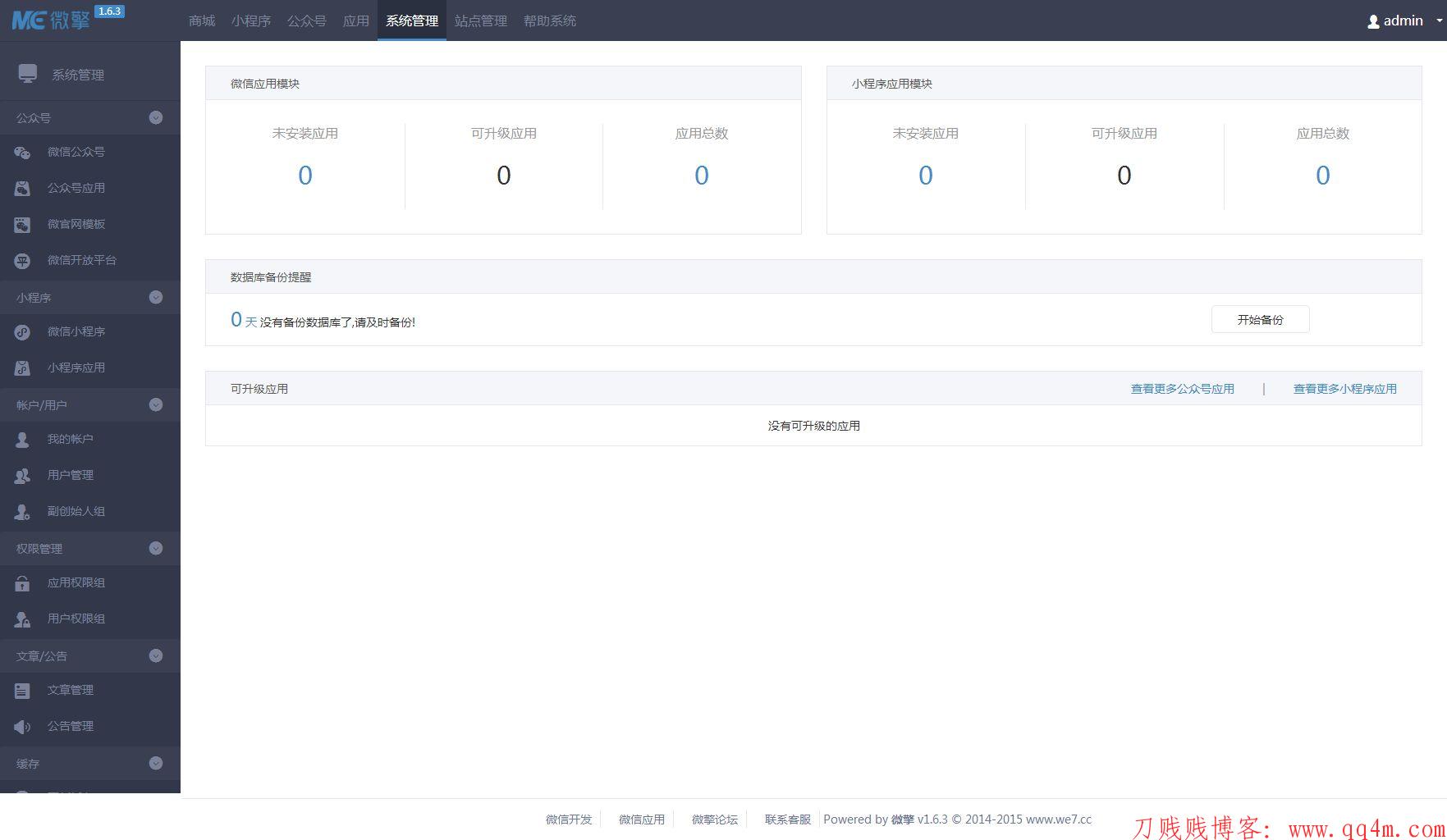The width and height of the screenshot is (1447, 840).
Task: Click the admin user avatar icon
Action: tap(1373, 22)
